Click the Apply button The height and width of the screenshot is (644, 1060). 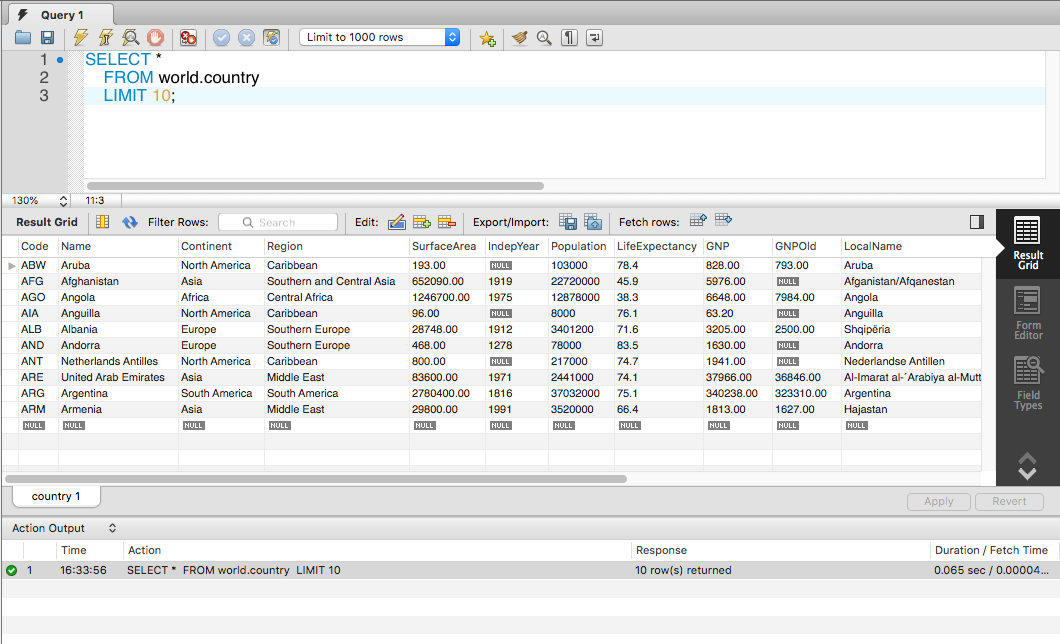tap(938, 501)
